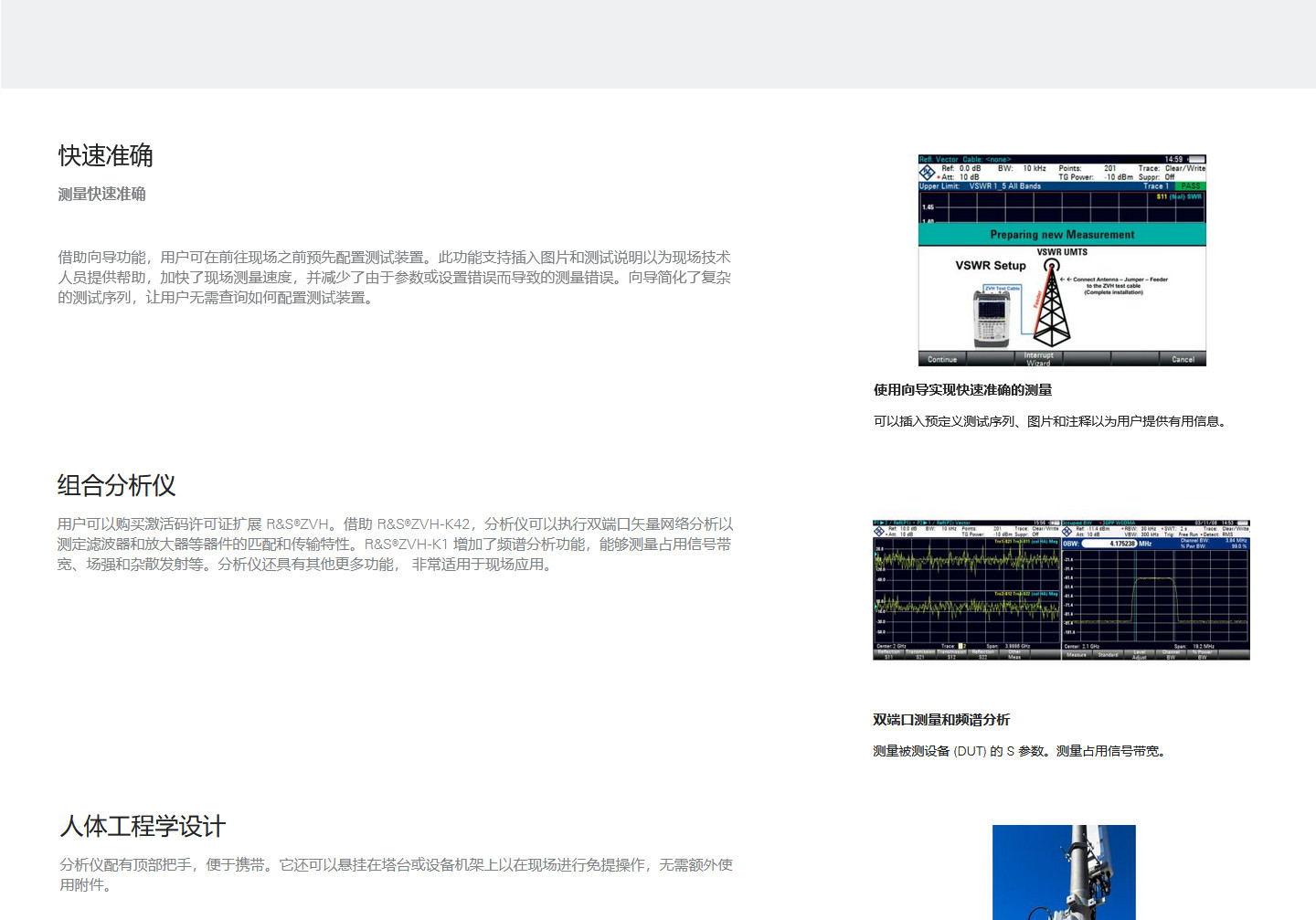Screen dimensions: 1316x920
Task: Click the 双端口测量和频谱分析 caption title
Action: click(x=941, y=720)
